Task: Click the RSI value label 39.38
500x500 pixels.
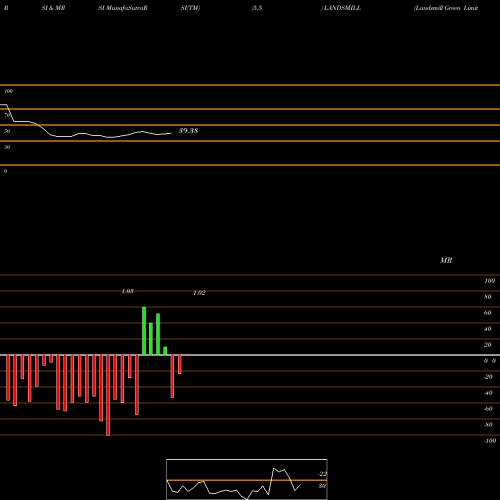Action: pyautogui.click(x=188, y=131)
